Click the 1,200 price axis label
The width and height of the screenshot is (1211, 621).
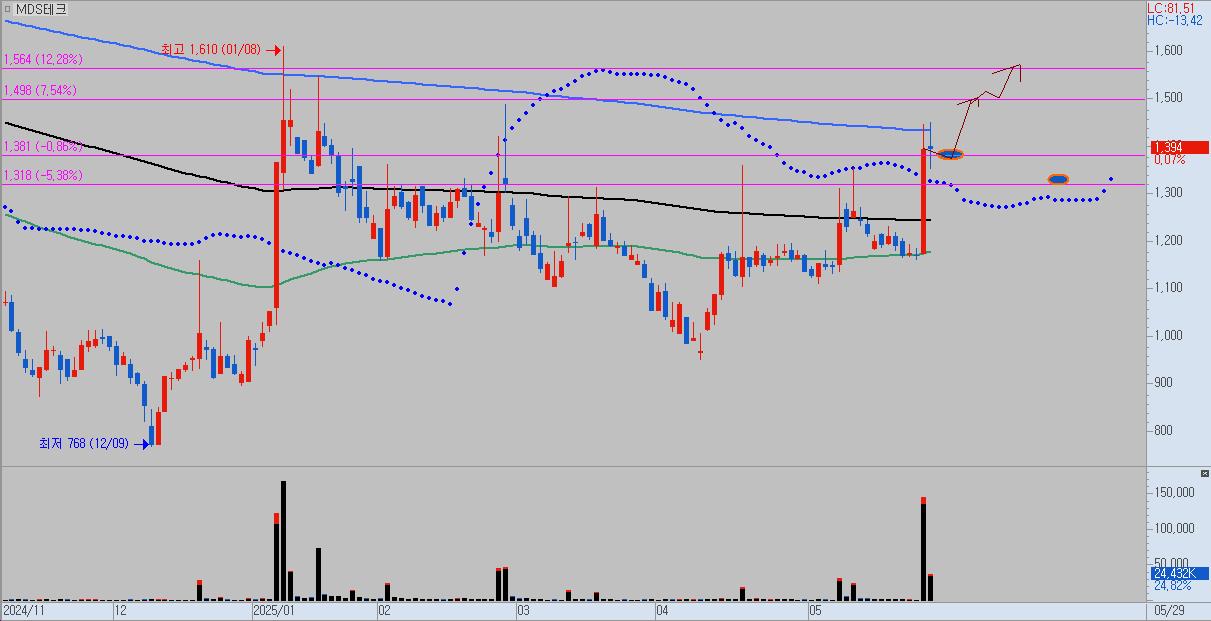point(1170,240)
